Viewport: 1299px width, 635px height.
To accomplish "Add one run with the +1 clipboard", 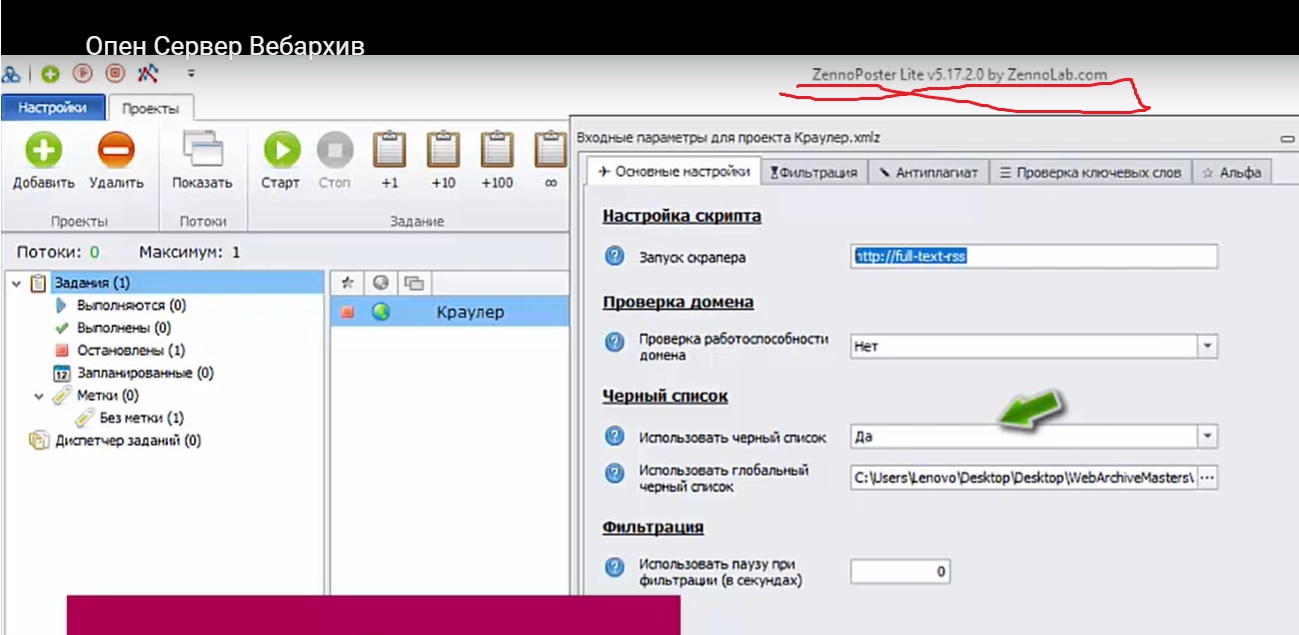I will (389, 150).
